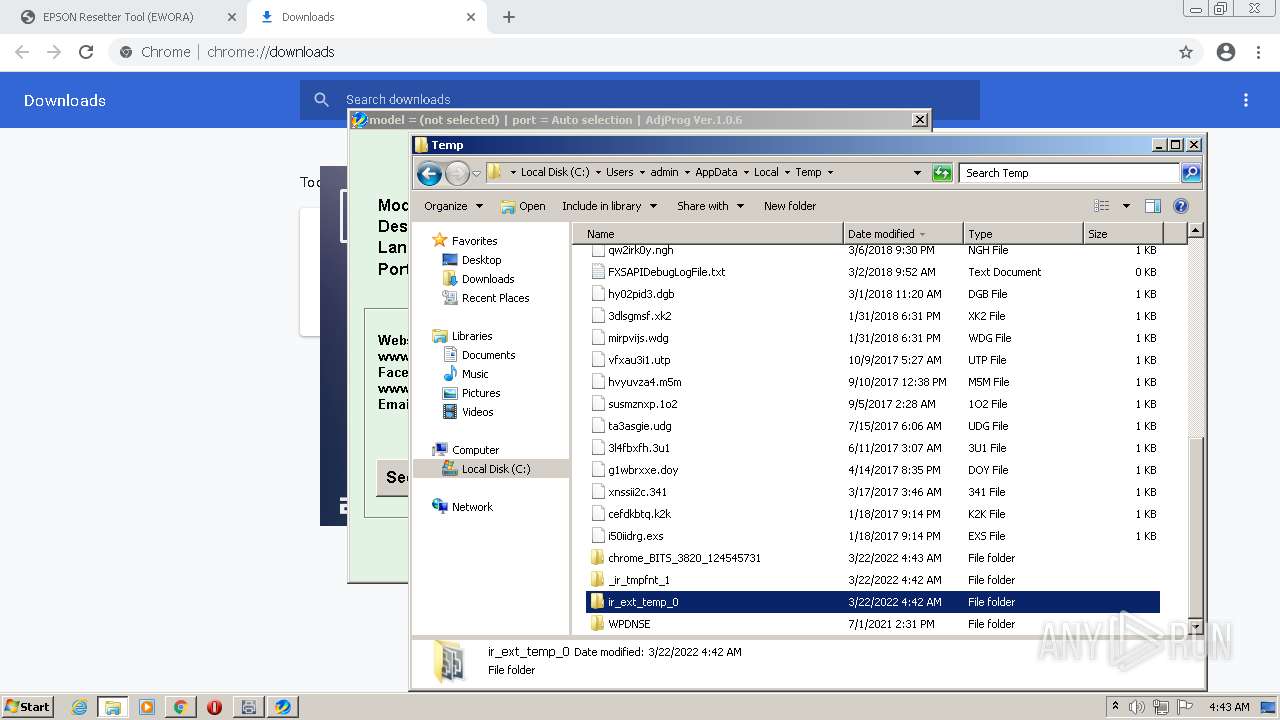Open the Chrome profile avatar icon
Screen dimensions: 1280x720
pos(1226,52)
